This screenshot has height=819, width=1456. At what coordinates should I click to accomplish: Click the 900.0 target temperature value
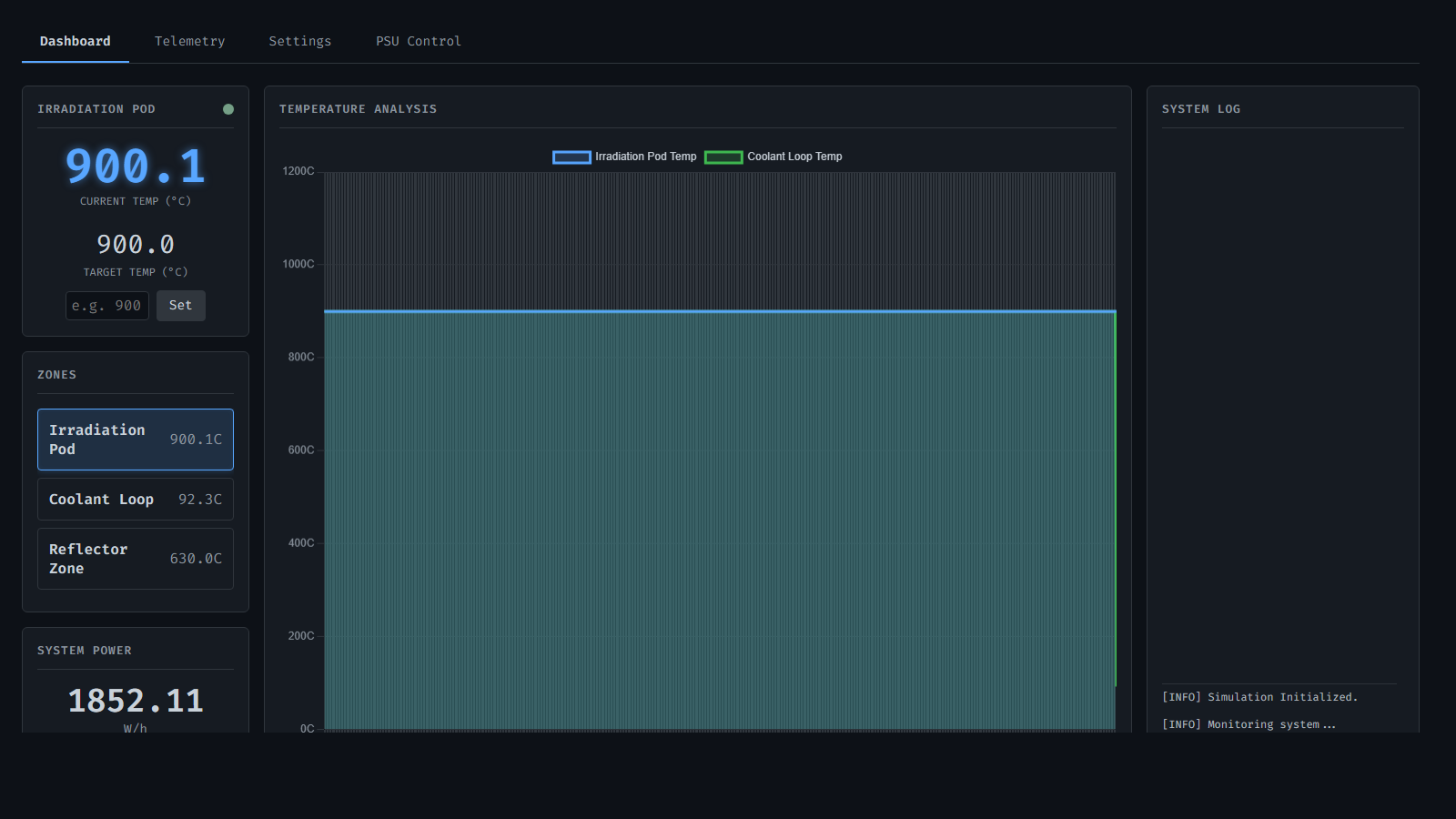(136, 245)
